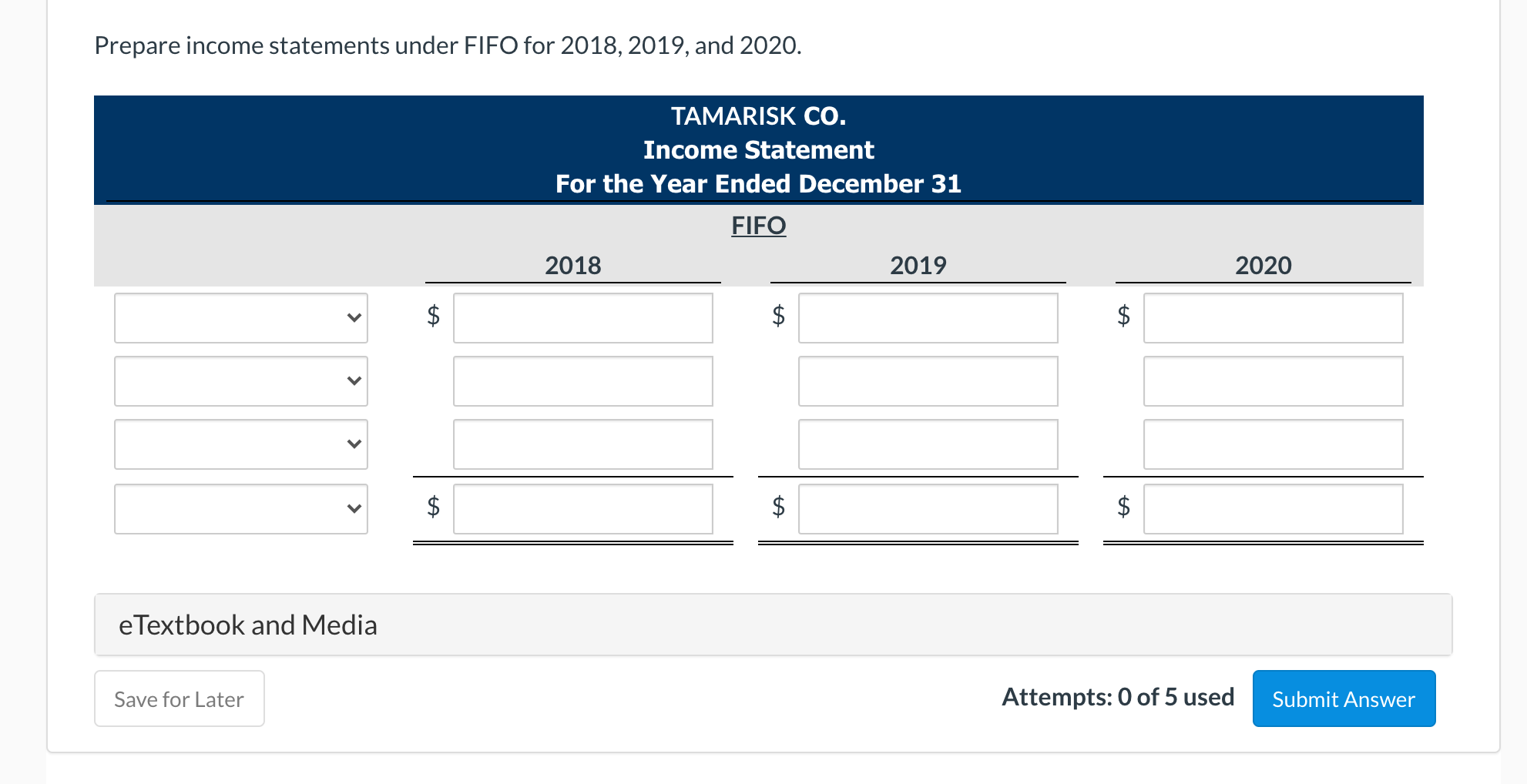Click the Submit Answer button

[x=1344, y=699]
